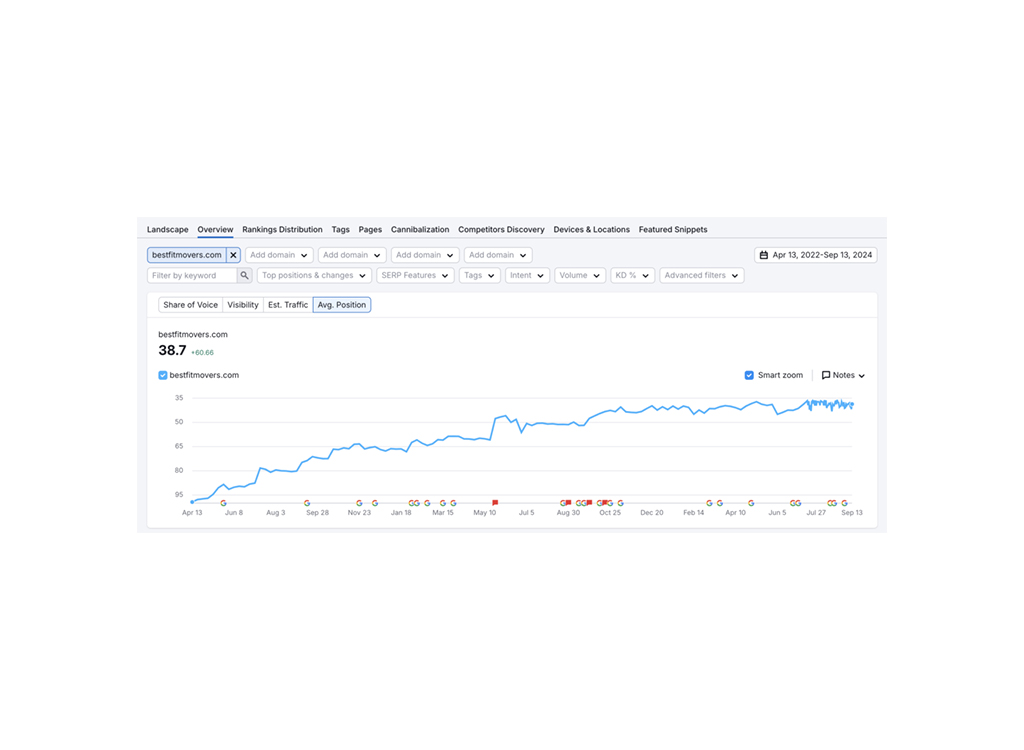
Task: Expand the Notes options chevron
Action: (x=862, y=375)
